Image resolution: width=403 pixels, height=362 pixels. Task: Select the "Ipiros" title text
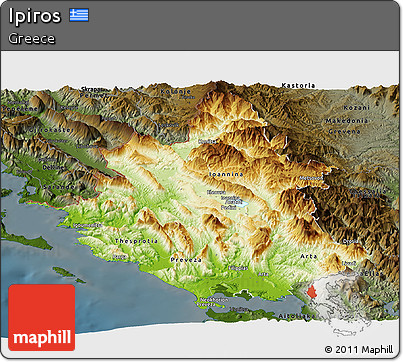[x=35, y=16]
